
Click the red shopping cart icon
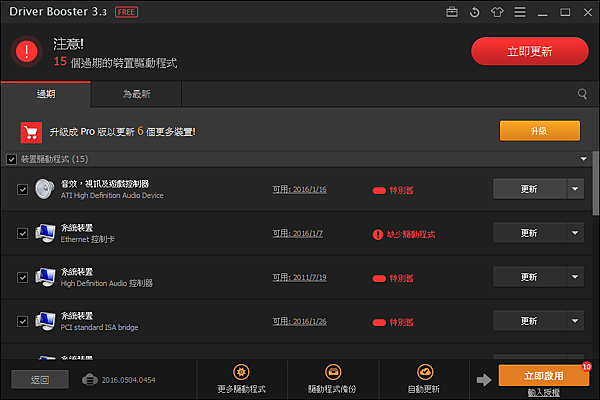[31, 132]
